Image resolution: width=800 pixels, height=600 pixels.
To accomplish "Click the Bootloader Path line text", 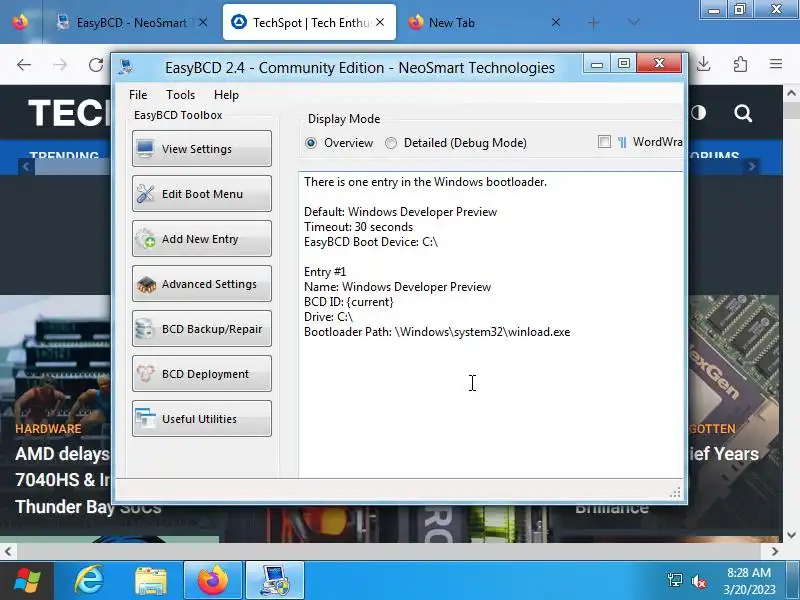I will coord(437,332).
